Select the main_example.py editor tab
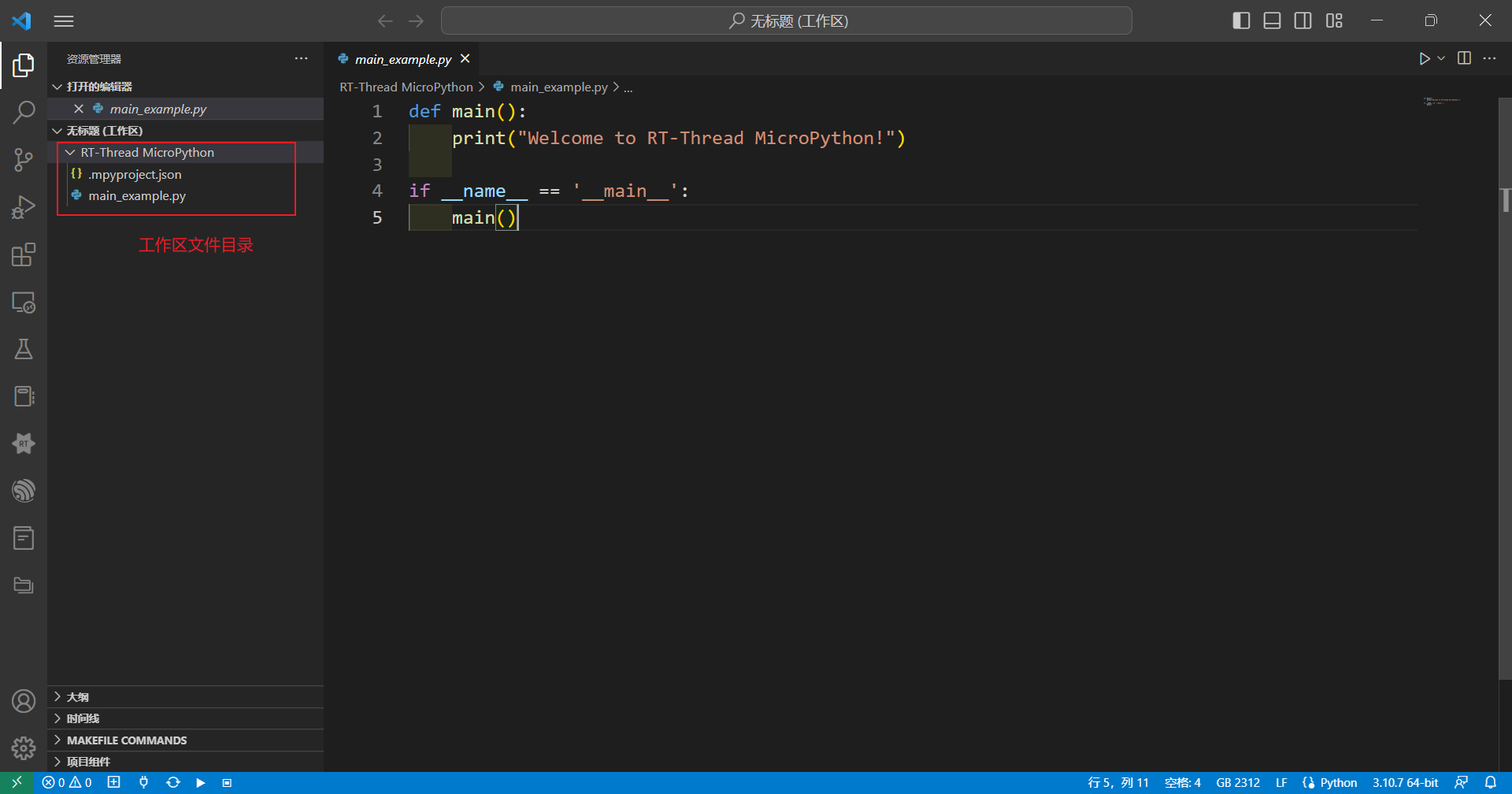The image size is (1512, 794). point(402,59)
